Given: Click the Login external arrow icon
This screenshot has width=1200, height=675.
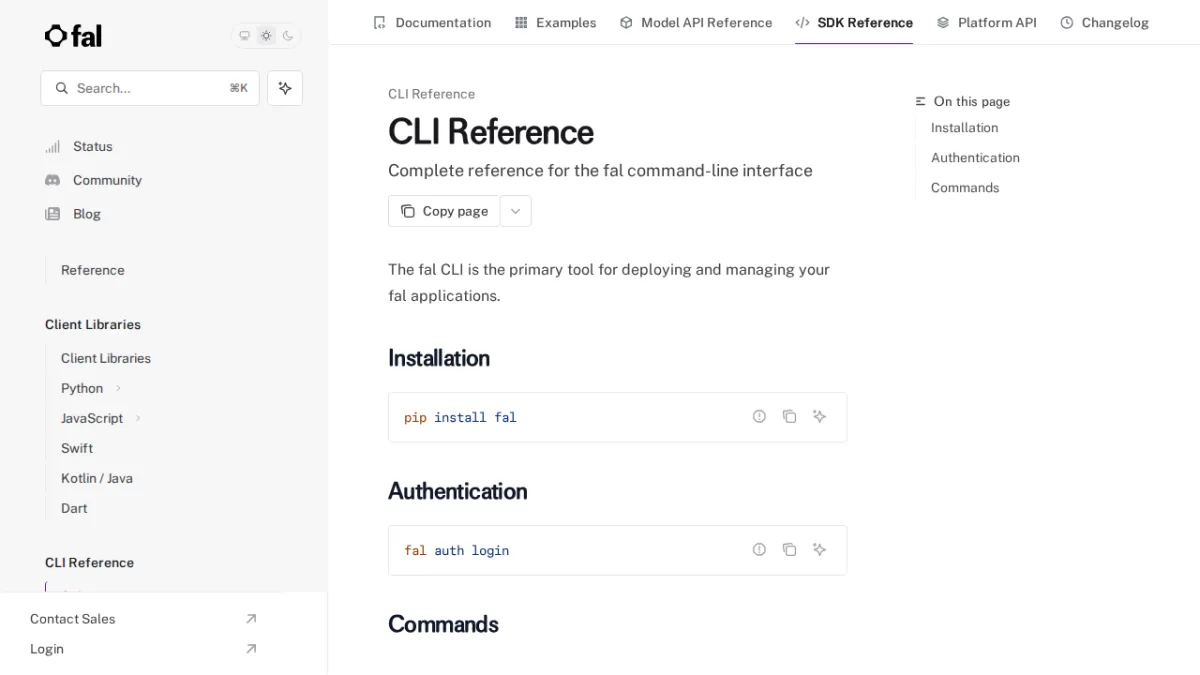Looking at the screenshot, I should coord(251,649).
